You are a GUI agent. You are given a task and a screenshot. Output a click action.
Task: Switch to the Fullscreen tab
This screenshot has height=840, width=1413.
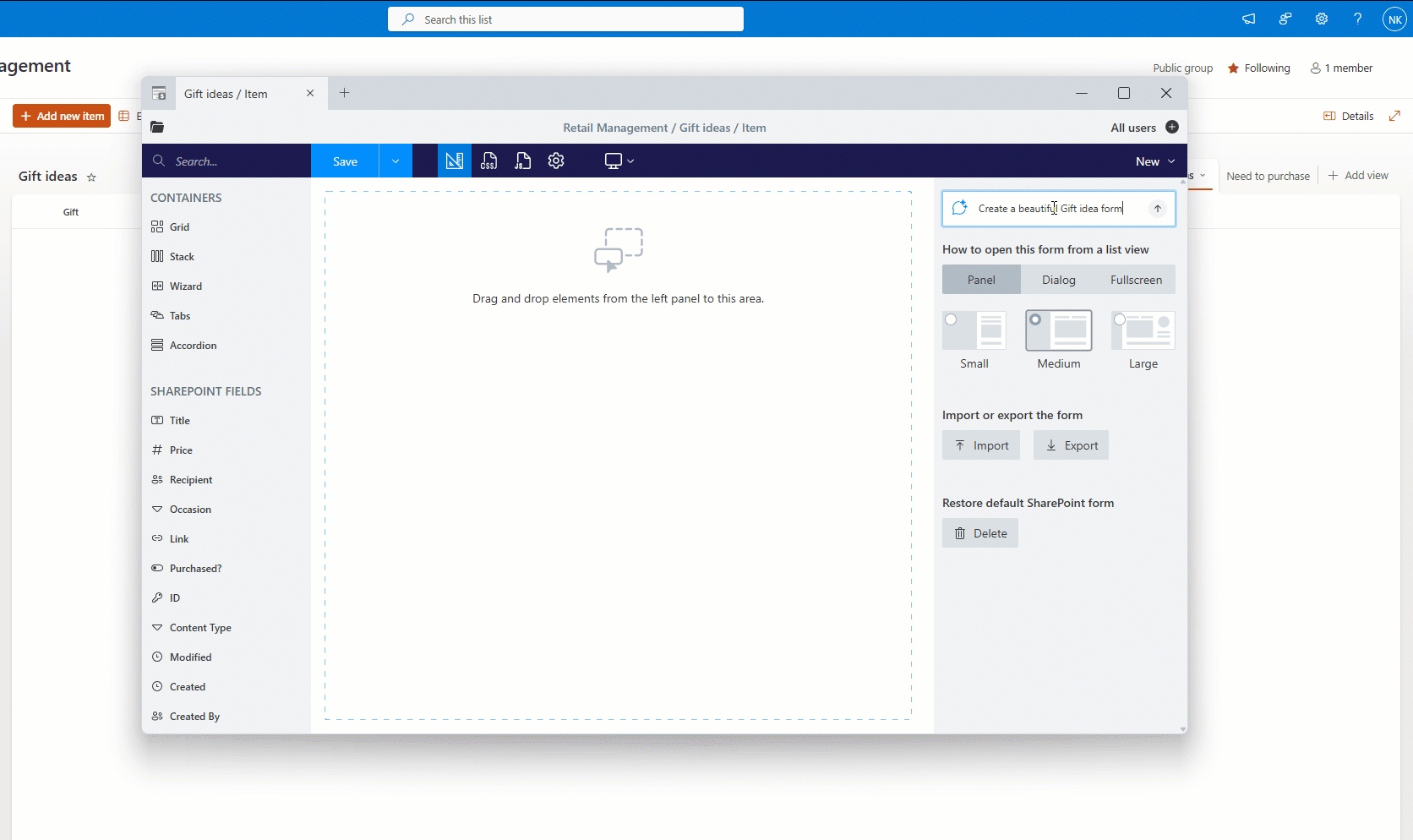click(1136, 280)
